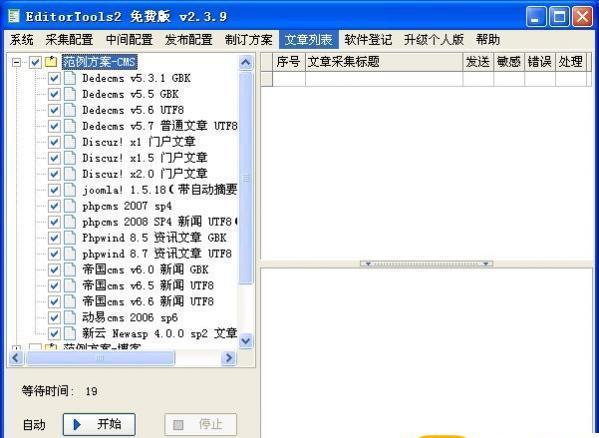Click the 发送 column header
Screen dimensions: 599x438
[478, 62]
